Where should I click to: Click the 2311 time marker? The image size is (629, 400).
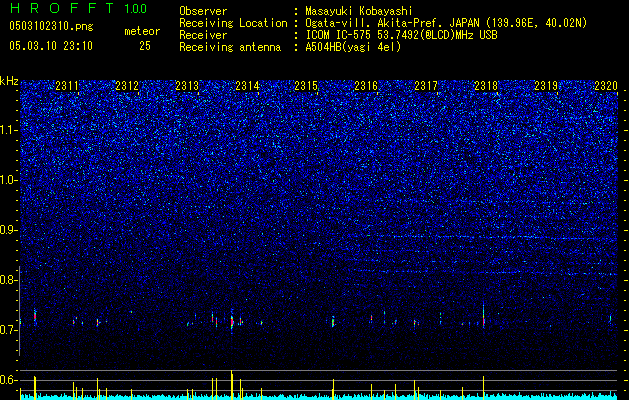pos(67,86)
